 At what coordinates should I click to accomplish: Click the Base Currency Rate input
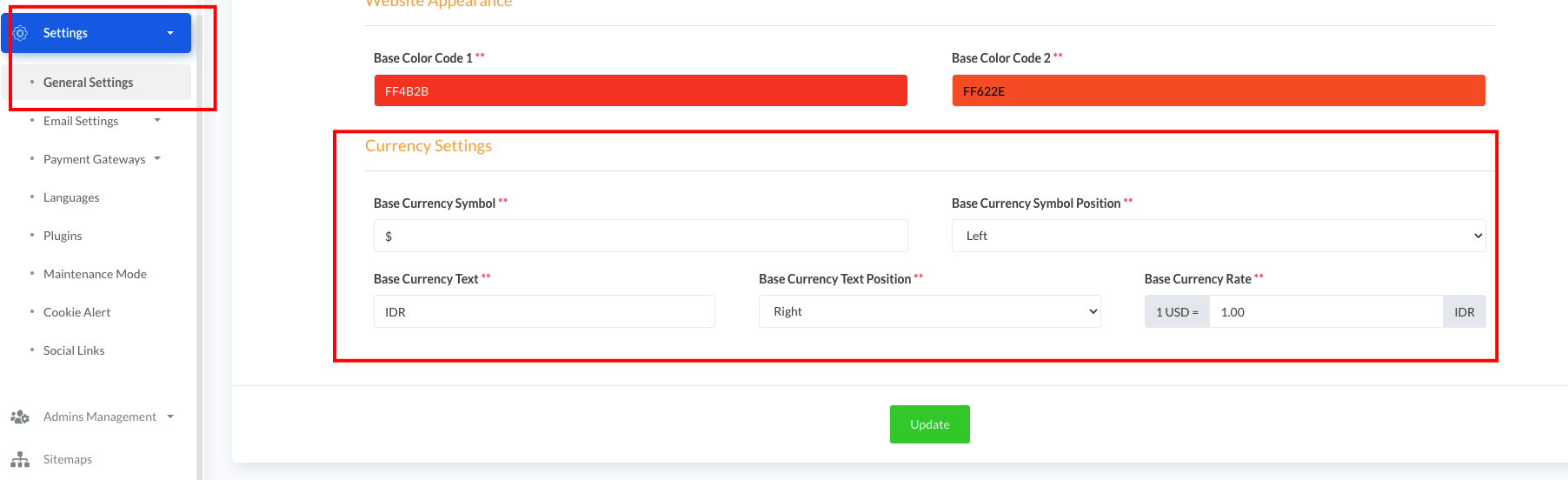pyautogui.click(x=1325, y=312)
